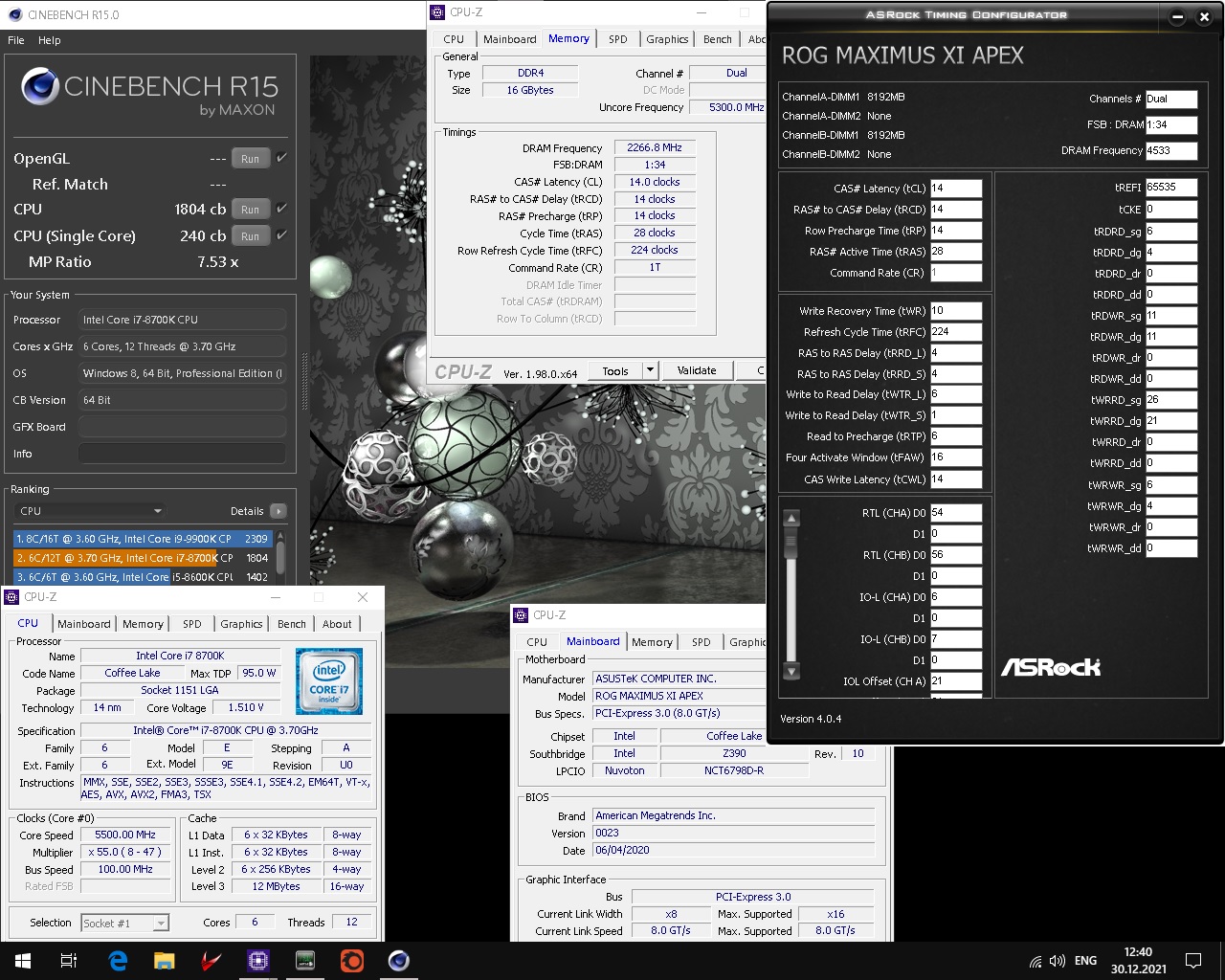Select the i9-9900K ranking entry

pos(143,539)
